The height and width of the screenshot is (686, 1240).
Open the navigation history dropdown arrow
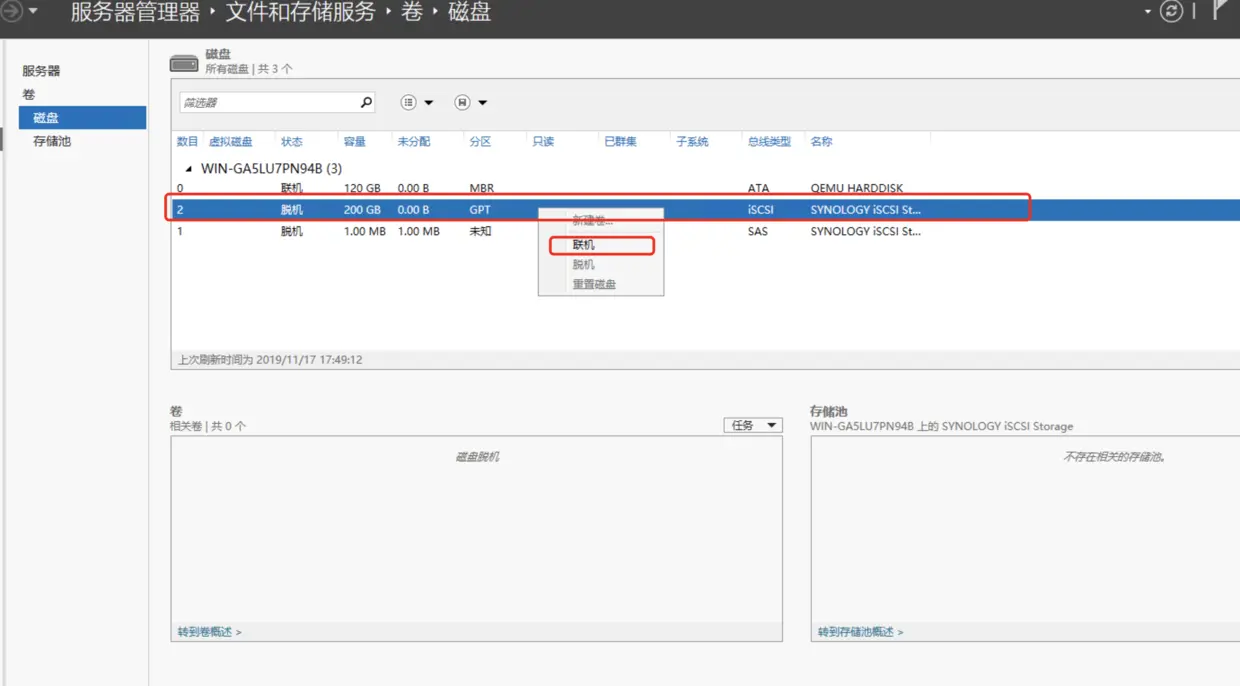pos(33,12)
